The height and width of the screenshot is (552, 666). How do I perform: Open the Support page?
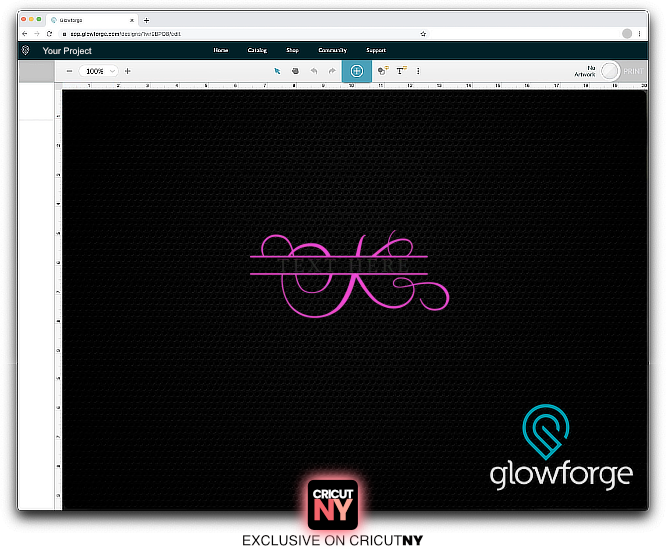[376, 50]
